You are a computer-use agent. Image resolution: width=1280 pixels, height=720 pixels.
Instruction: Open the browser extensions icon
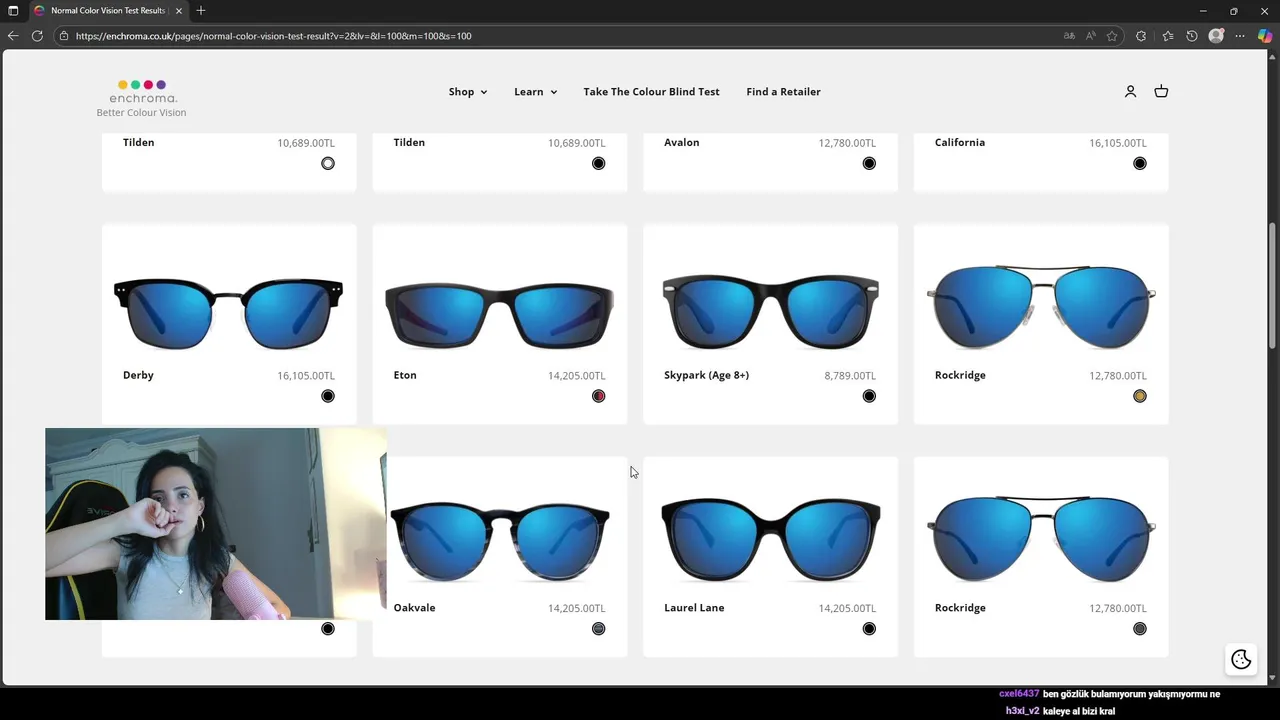[x=1141, y=36]
